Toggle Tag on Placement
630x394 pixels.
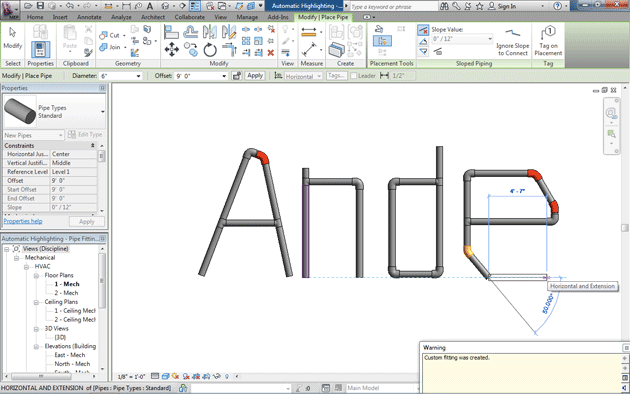pos(548,41)
